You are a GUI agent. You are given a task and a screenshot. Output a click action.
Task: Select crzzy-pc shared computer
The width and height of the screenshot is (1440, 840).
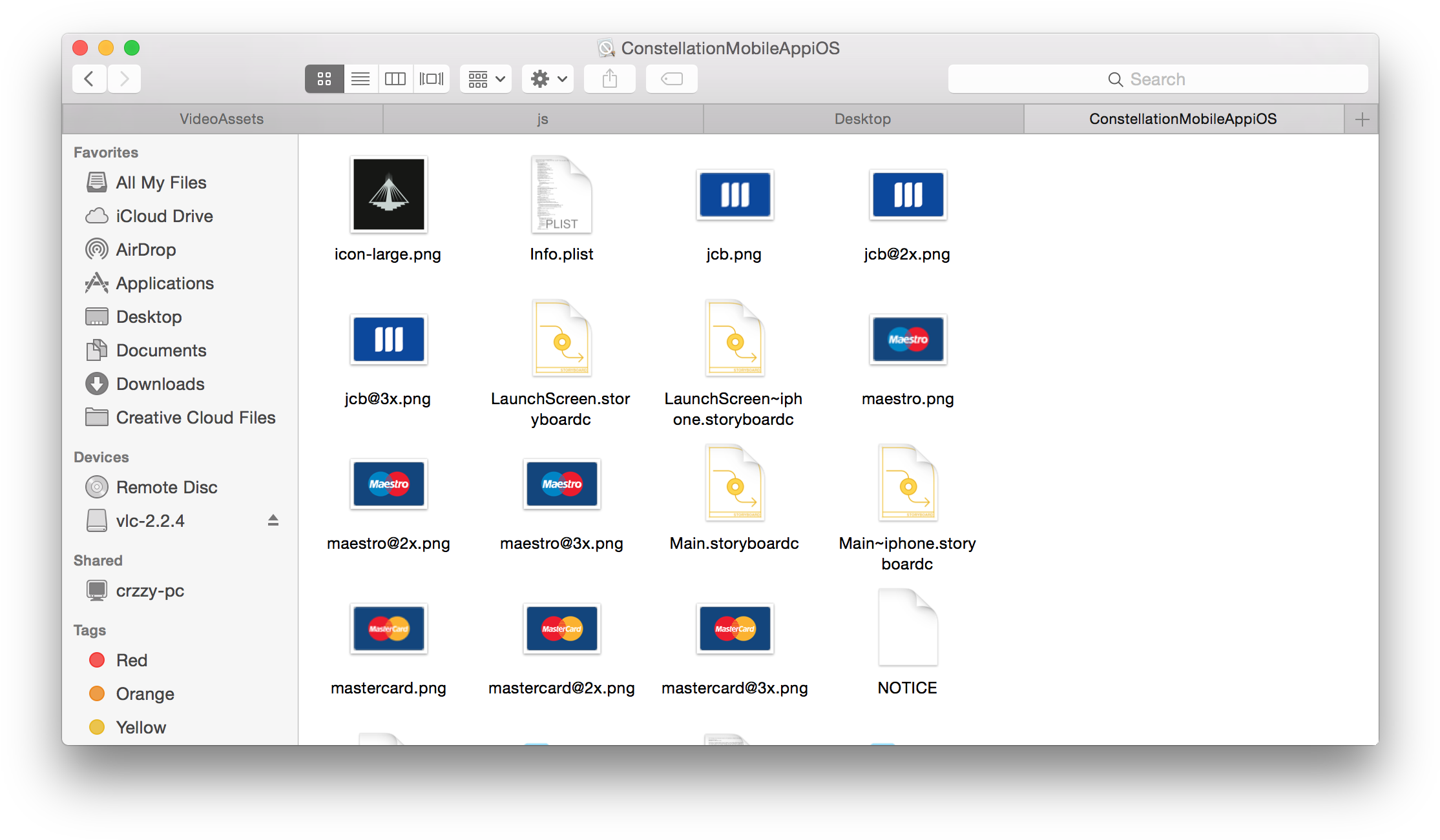click(180, 591)
